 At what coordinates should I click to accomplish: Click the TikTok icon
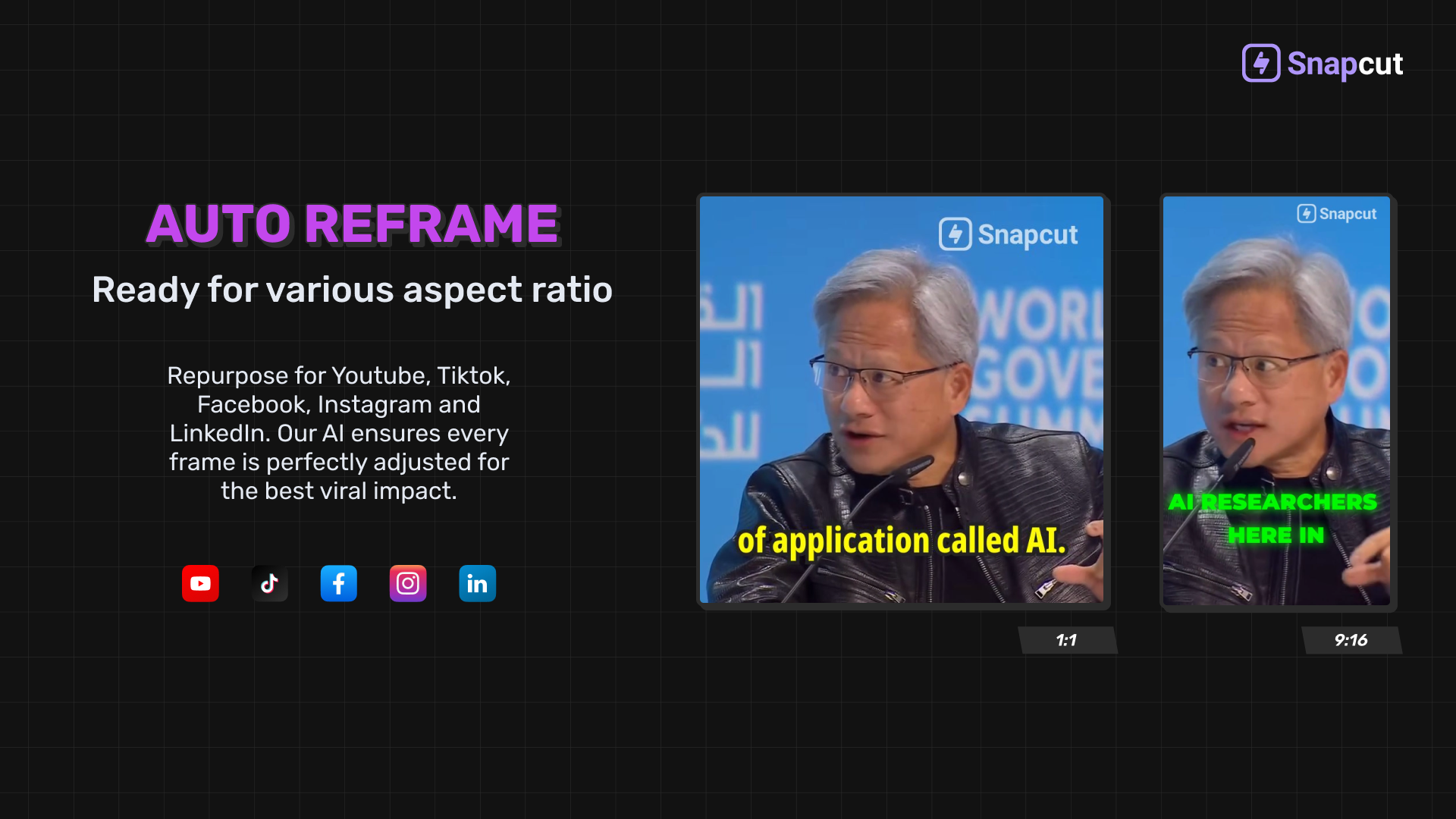tap(269, 583)
